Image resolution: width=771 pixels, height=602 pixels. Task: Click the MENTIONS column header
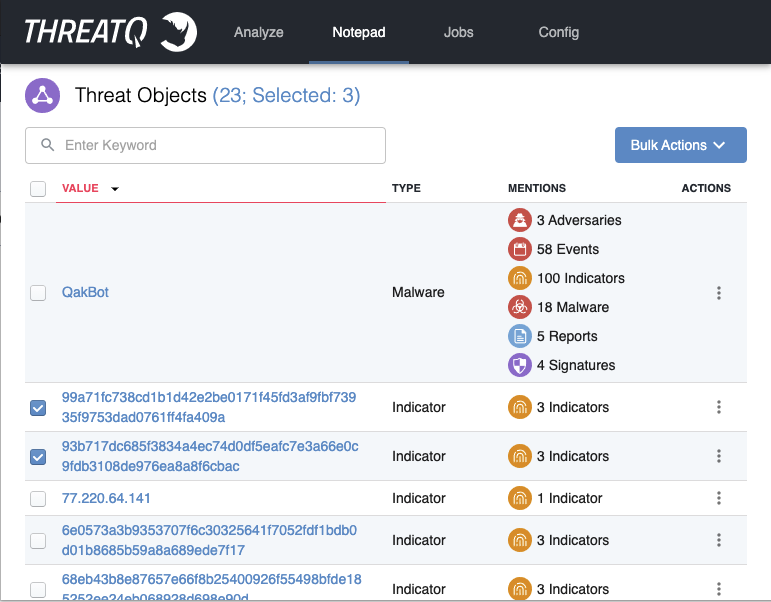tap(537, 188)
